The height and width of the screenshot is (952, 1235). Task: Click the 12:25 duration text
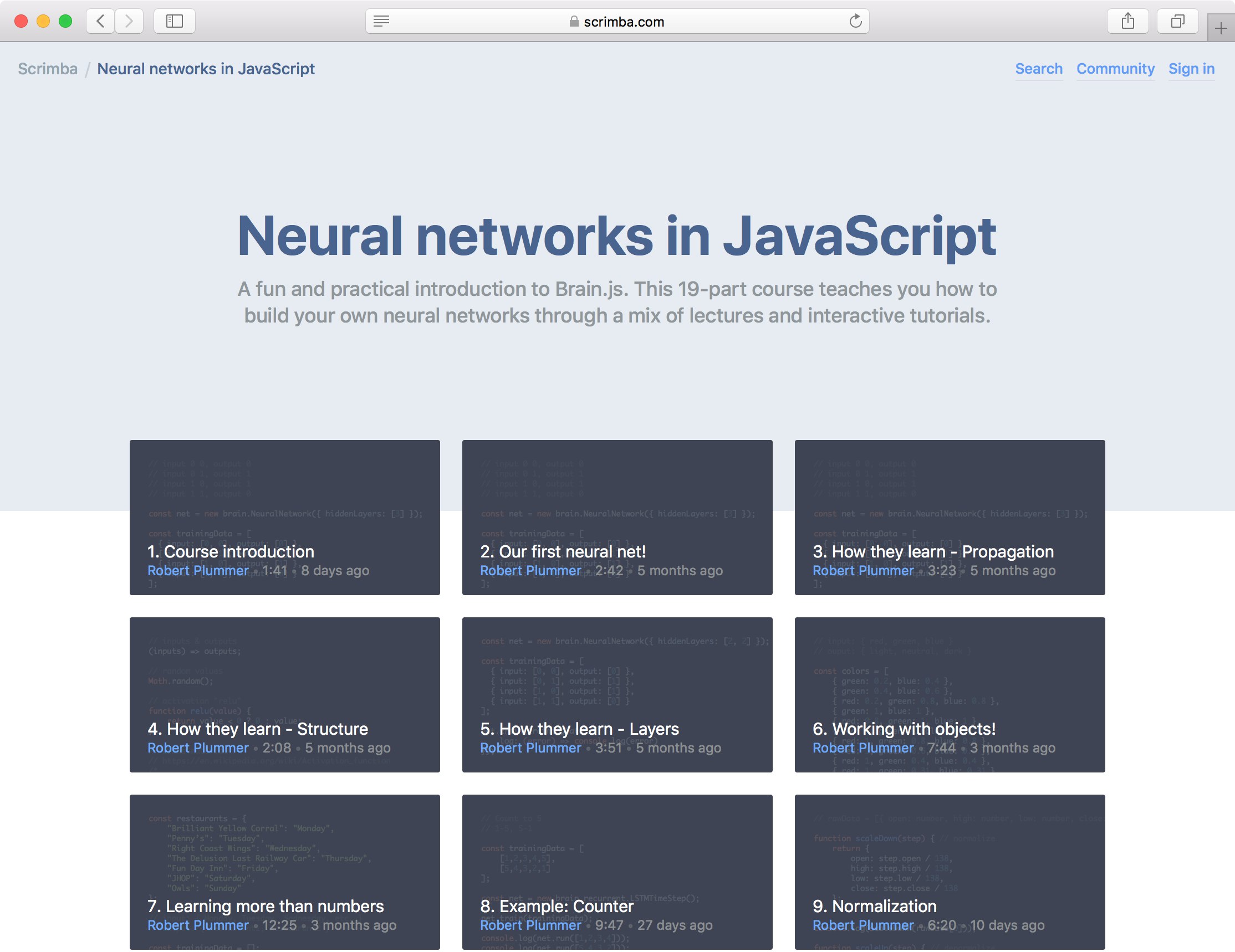pos(279,925)
